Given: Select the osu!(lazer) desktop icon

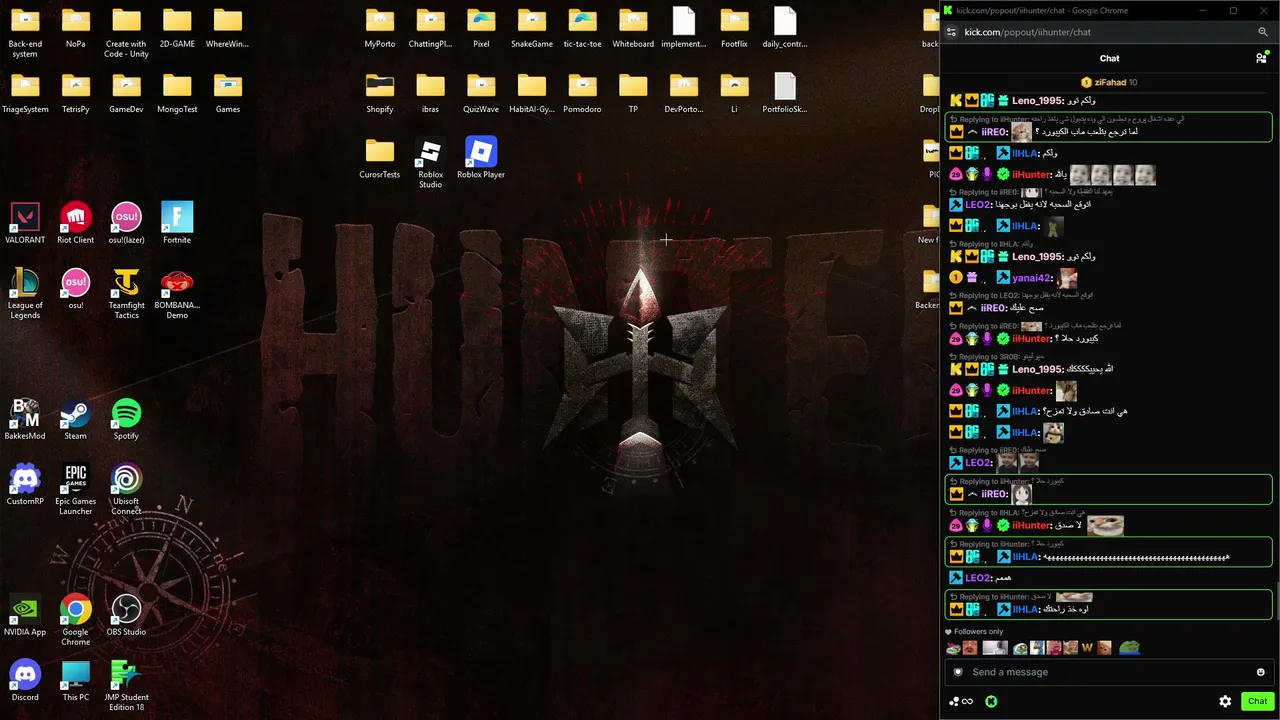Looking at the screenshot, I should [126, 224].
